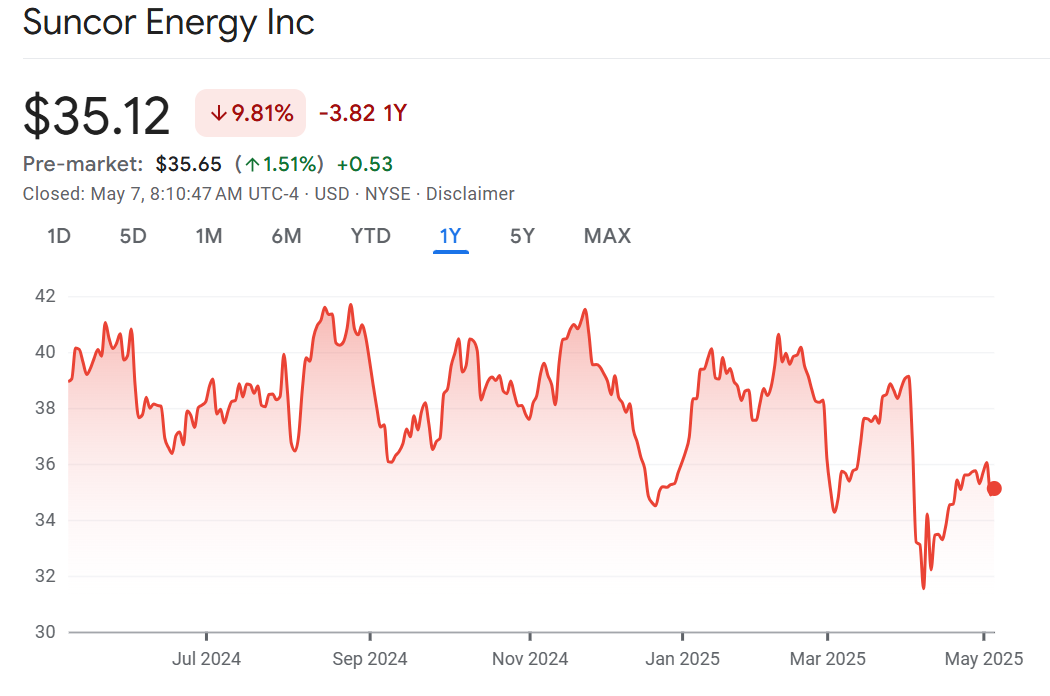The width and height of the screenshot is (1050, 696).
Task: Show the 1M price history tab
Action: (208, 236)
